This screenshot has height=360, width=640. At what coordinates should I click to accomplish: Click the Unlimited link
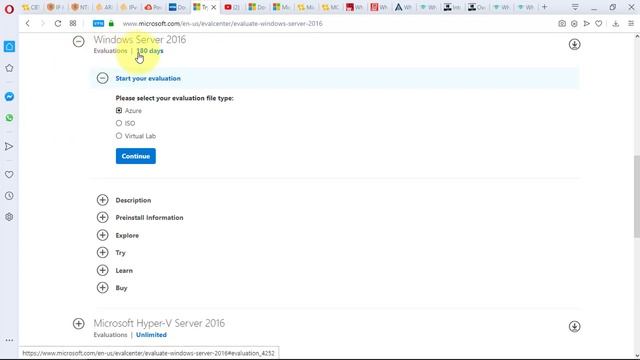point(151,335)
